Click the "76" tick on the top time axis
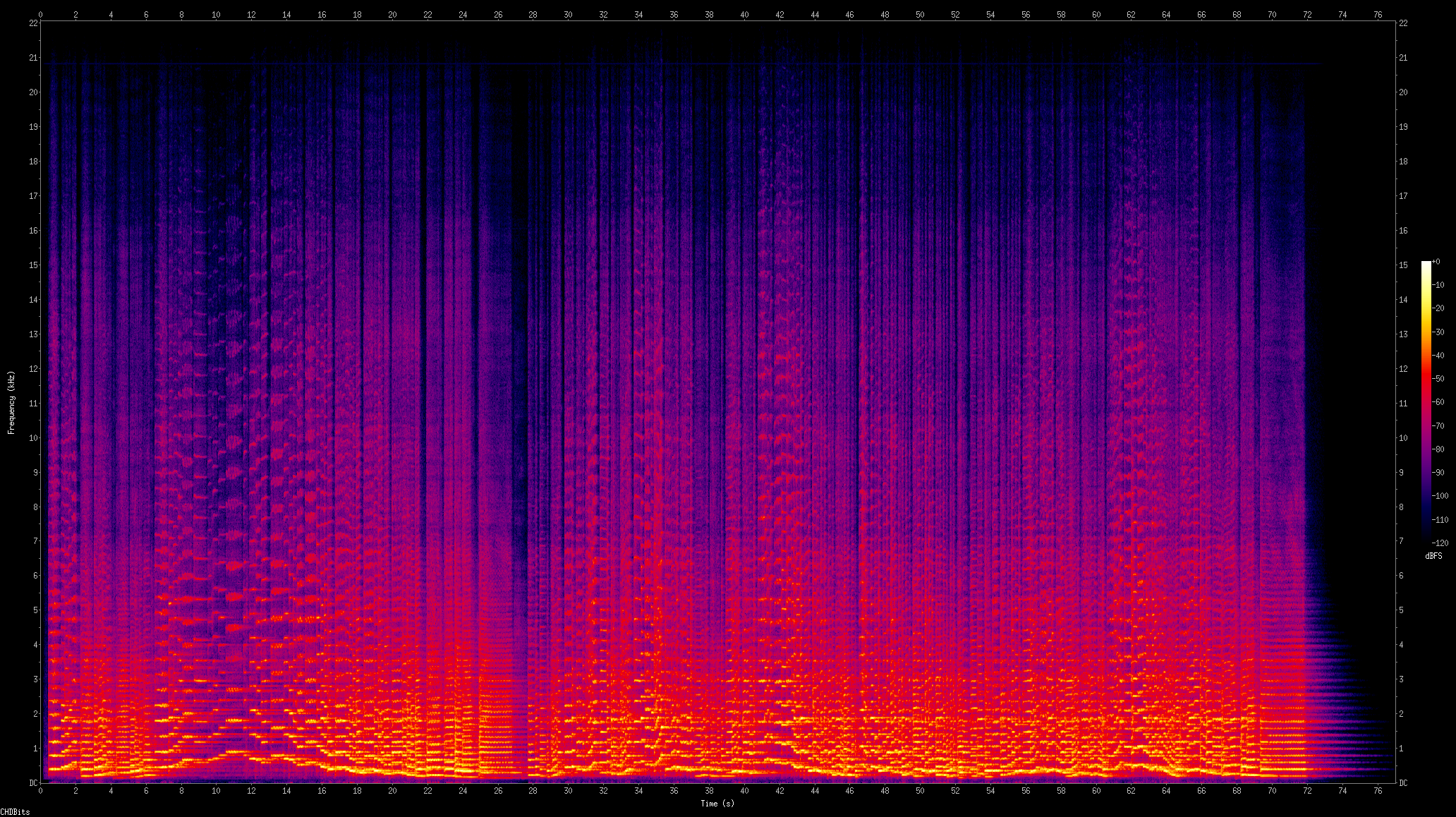1456x817 pixels. tap(1378, 15)
